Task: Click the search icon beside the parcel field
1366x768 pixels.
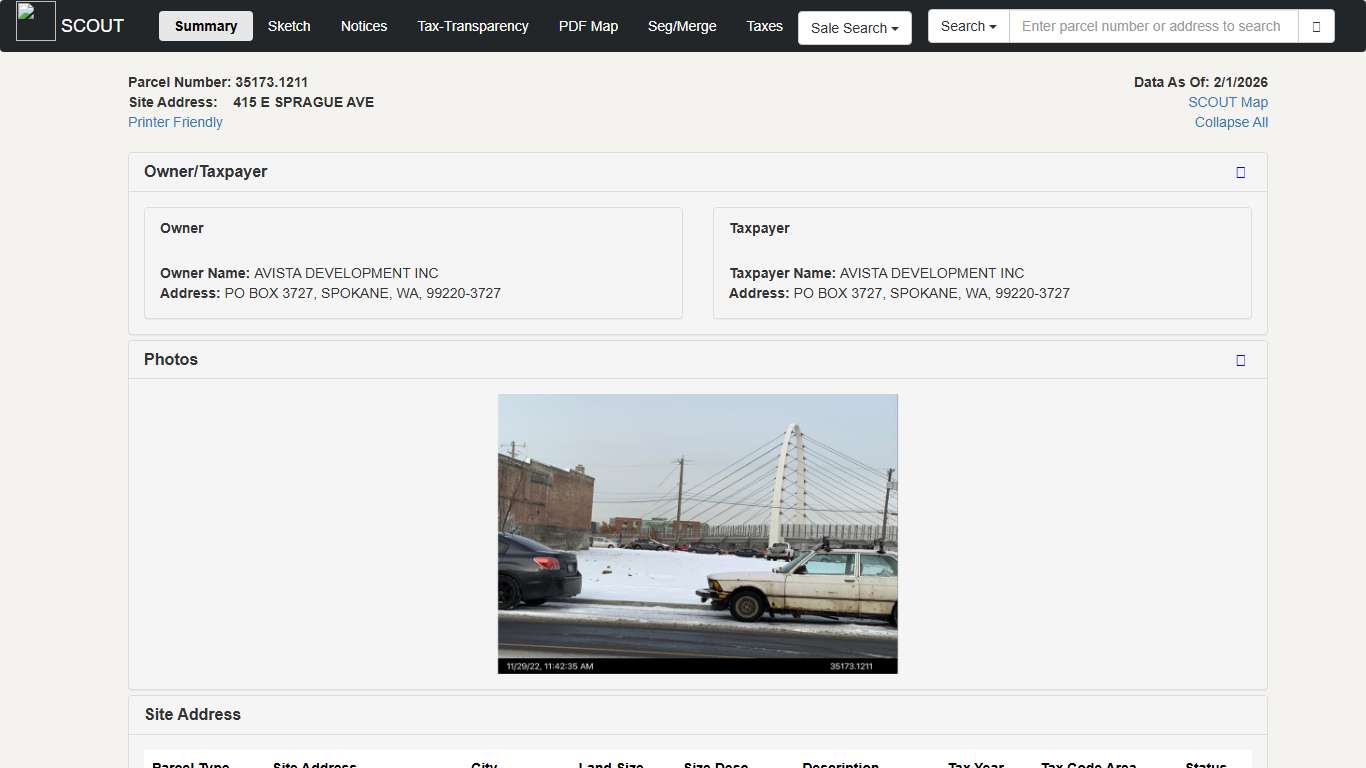Action: click(1316, 26)
